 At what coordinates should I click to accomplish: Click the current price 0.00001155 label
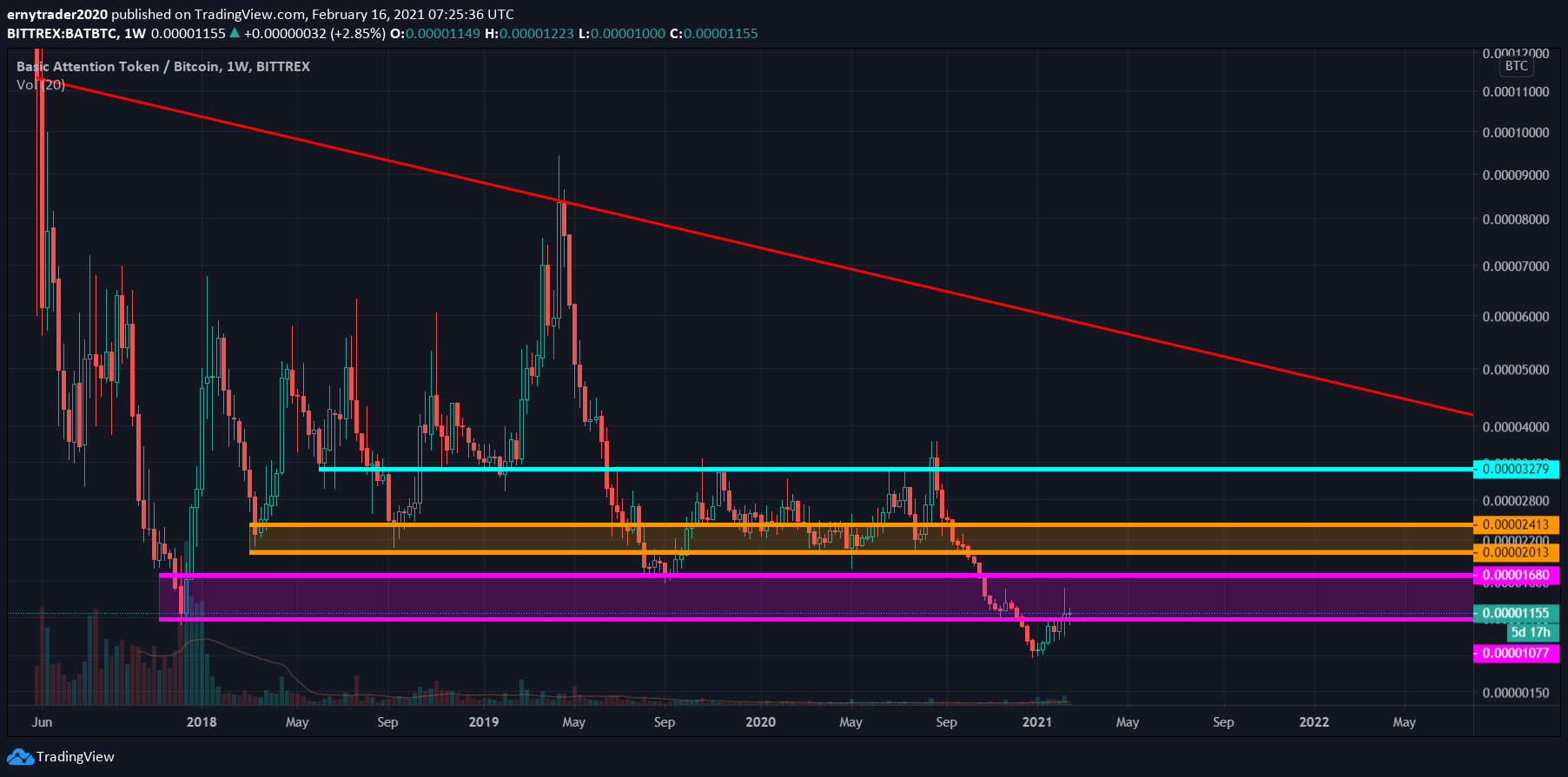coord(1516,613)
